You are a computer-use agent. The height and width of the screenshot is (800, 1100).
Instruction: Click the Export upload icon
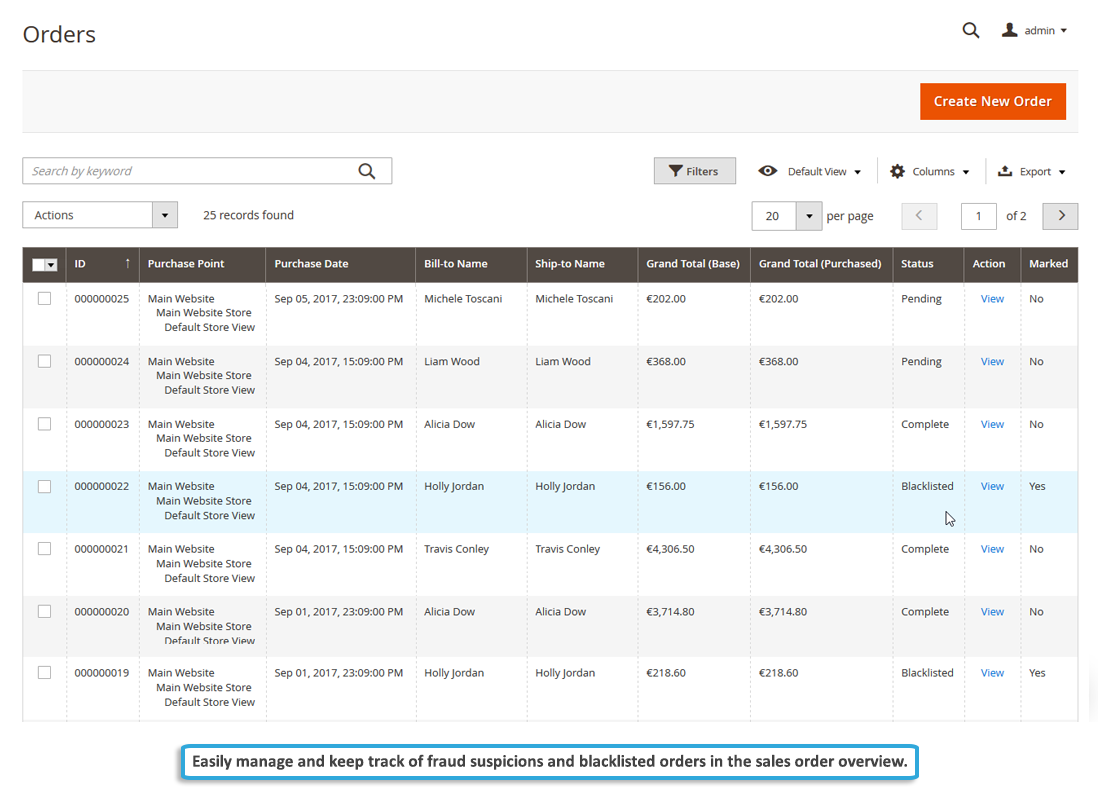tap(1005, 171)
